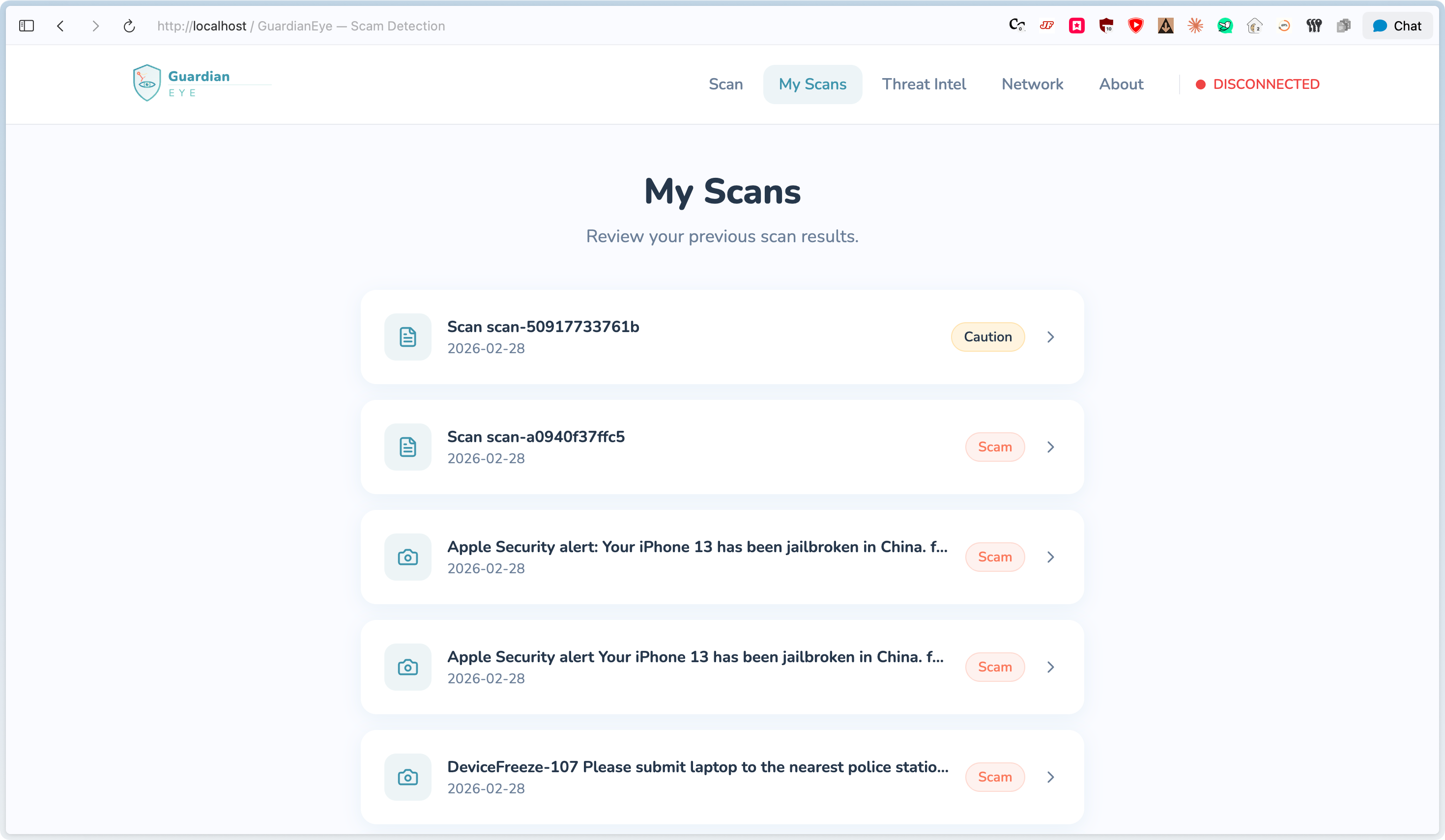This screenshot has height=840, width=1445.
Task: Open the browser Chat button
Action: click(x=1397, y=26)
